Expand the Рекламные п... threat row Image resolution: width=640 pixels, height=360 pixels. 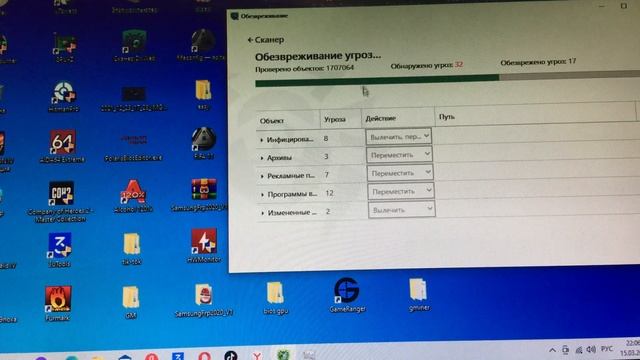[262, 176]
